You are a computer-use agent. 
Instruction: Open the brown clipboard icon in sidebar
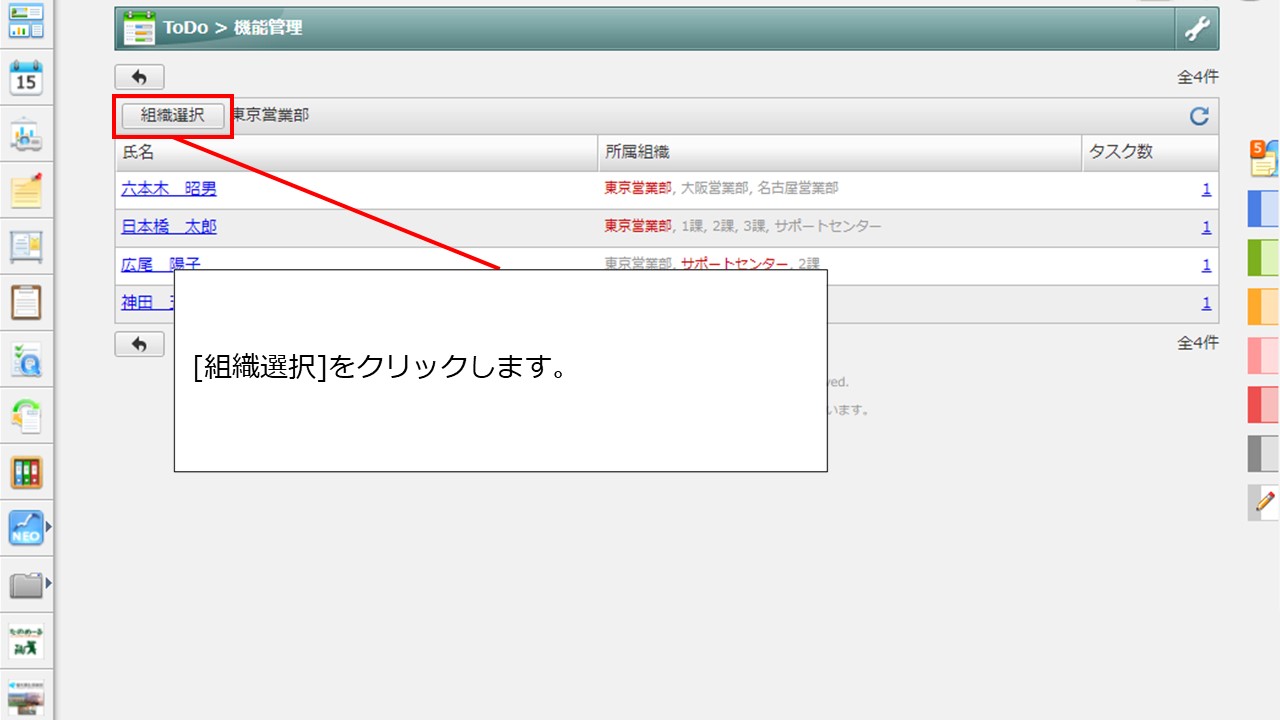(26, 302)
